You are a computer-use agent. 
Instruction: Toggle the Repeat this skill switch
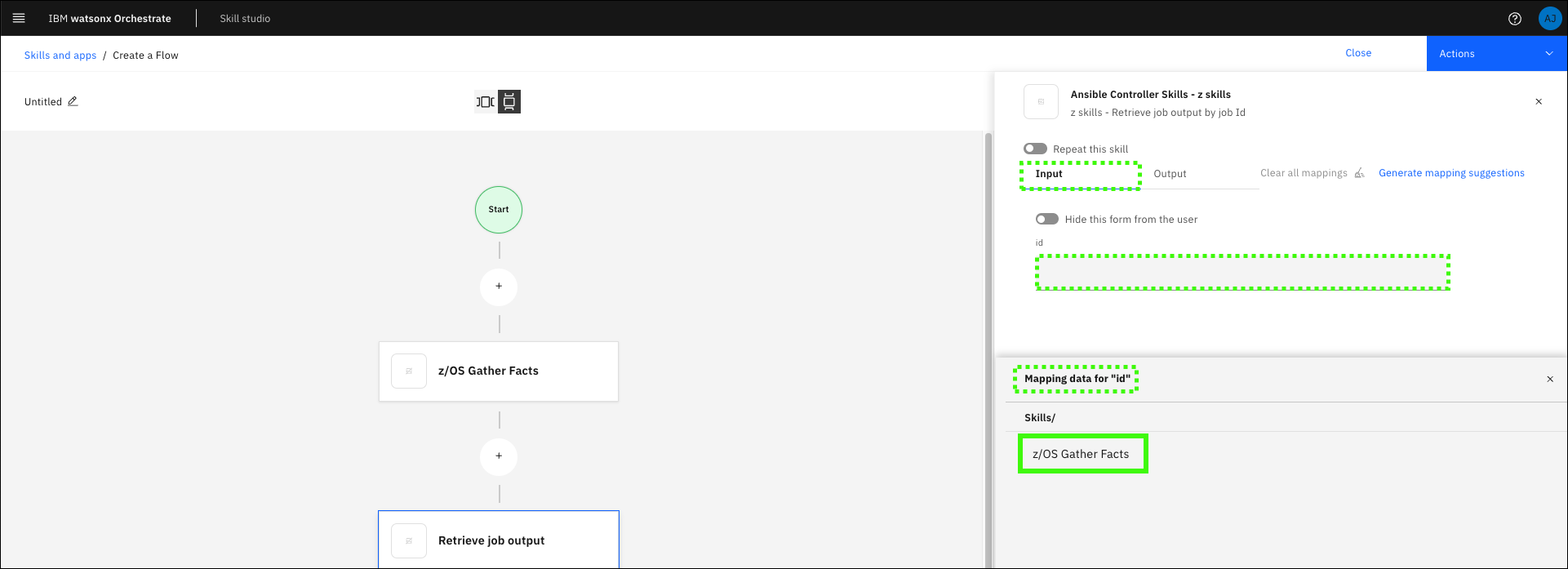tap(1035, 149)
